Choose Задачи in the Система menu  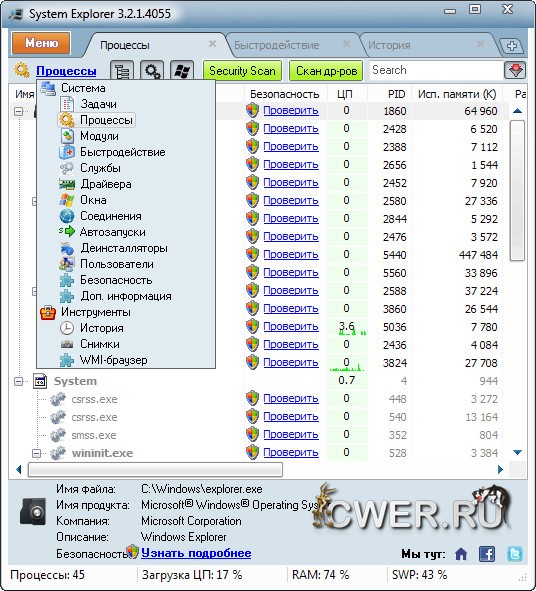tap(98, 104)
